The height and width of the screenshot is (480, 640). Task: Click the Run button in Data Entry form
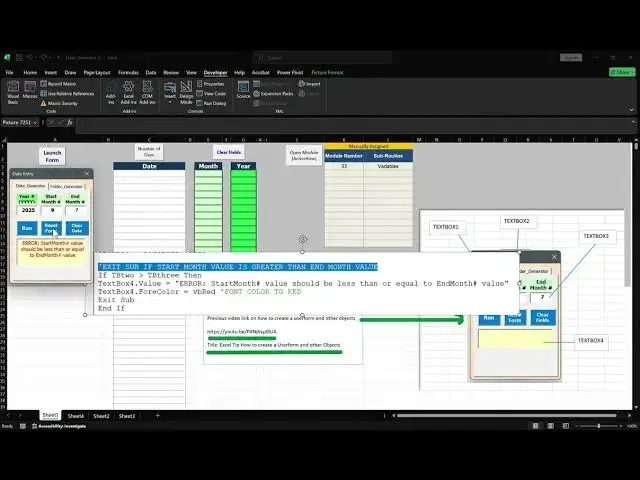[x=27, y=228]
